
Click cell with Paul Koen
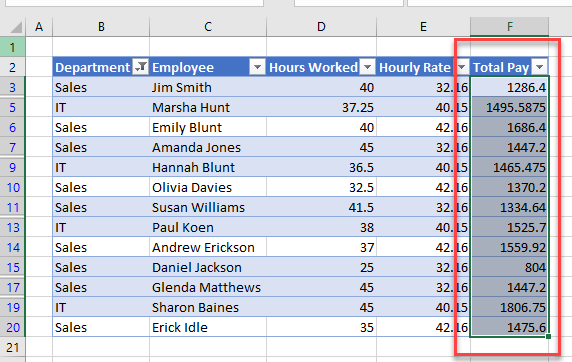(x=208, y=227)
